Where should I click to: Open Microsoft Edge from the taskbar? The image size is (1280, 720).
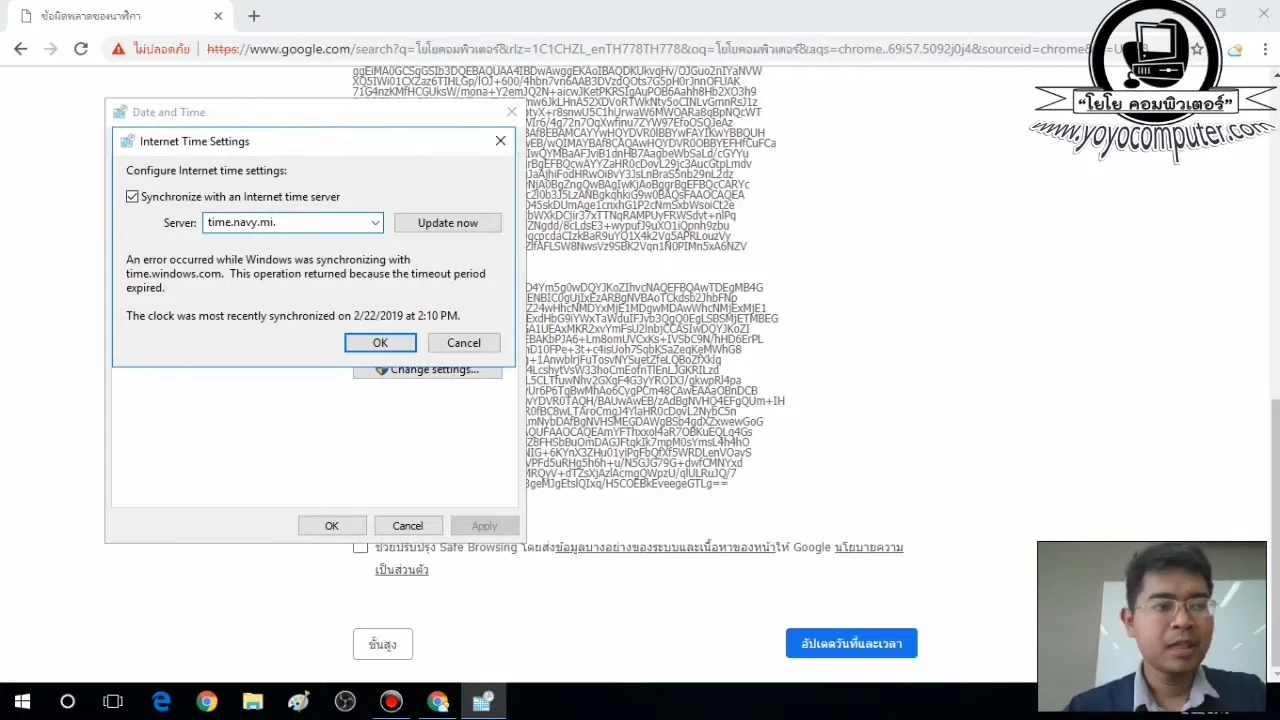click(162, 701)
